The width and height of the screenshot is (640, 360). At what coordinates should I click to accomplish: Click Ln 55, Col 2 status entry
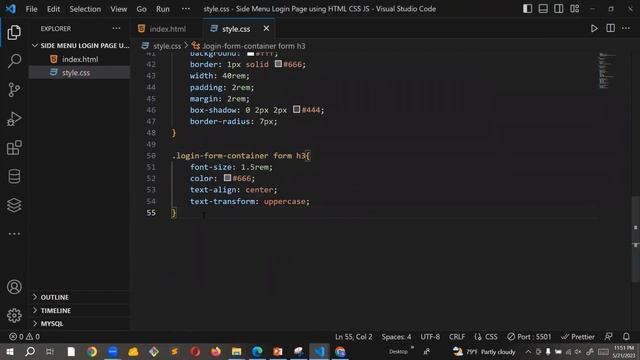point(353,337)
